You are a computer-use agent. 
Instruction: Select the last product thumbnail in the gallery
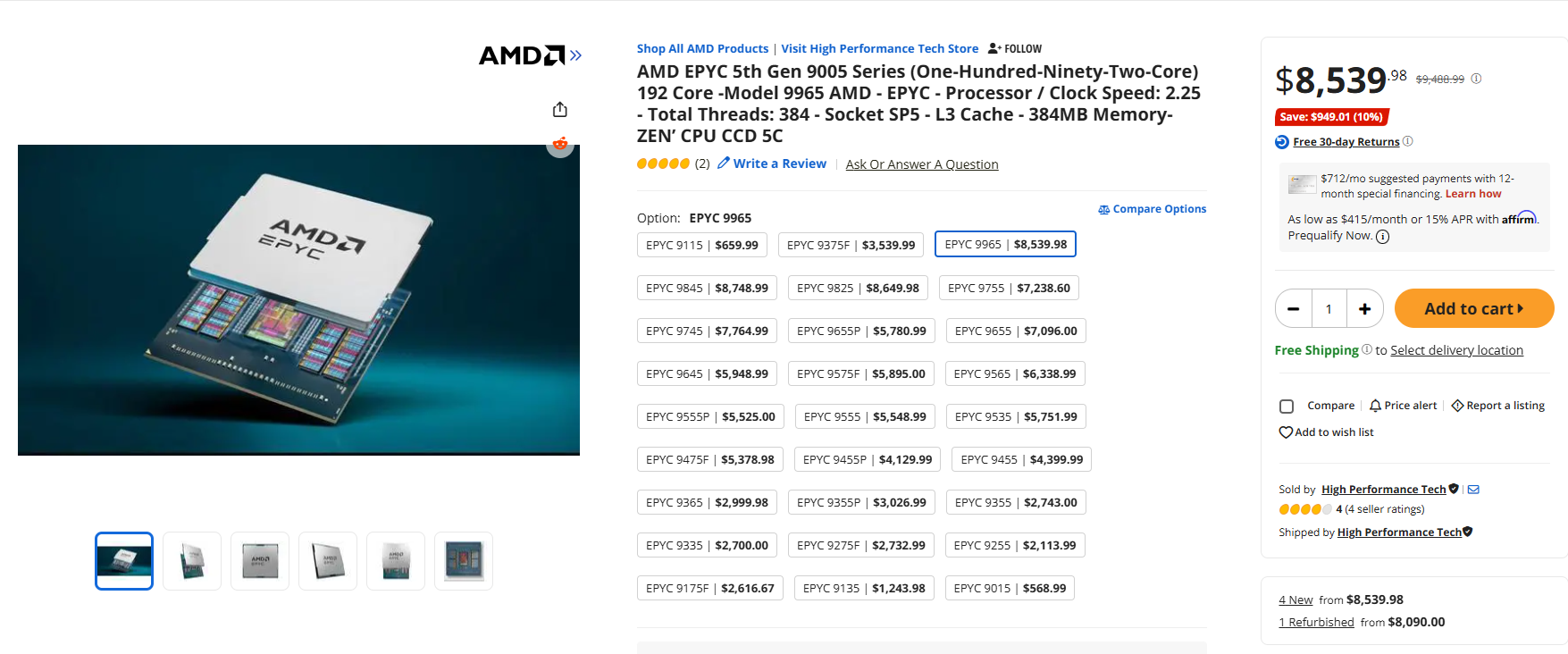(463, 560)
